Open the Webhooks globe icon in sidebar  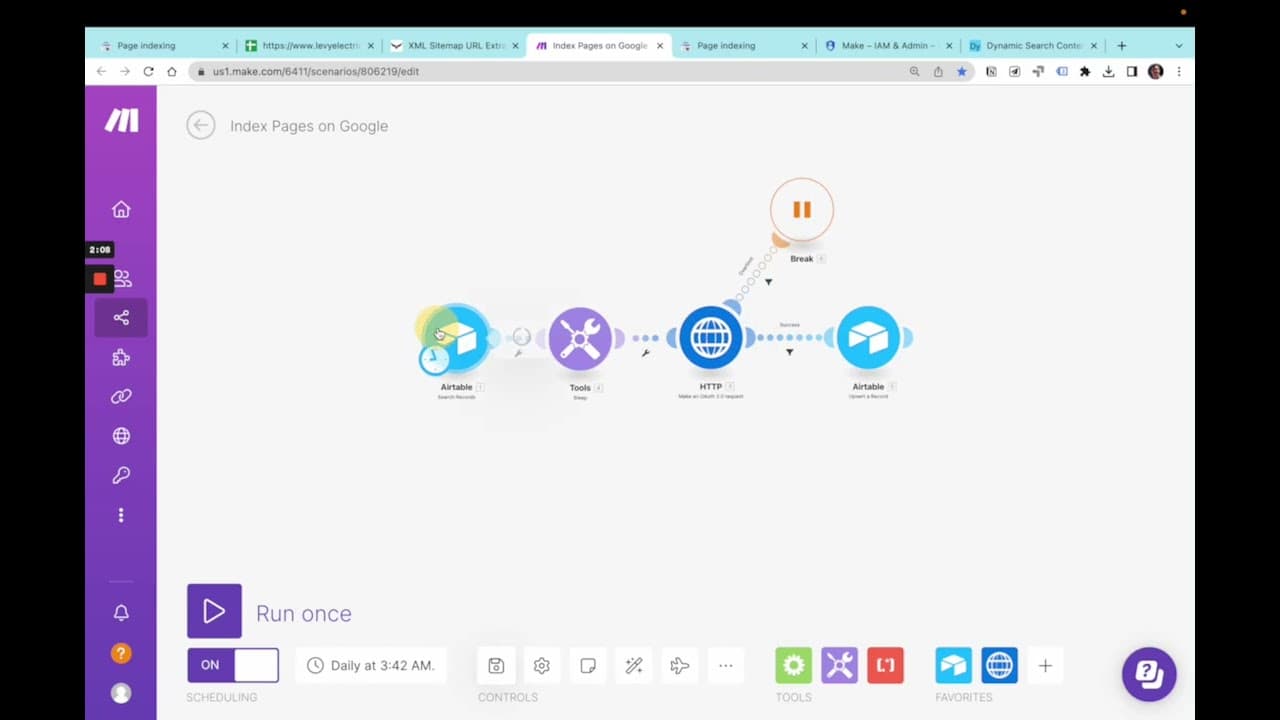(x=121, y=435)
